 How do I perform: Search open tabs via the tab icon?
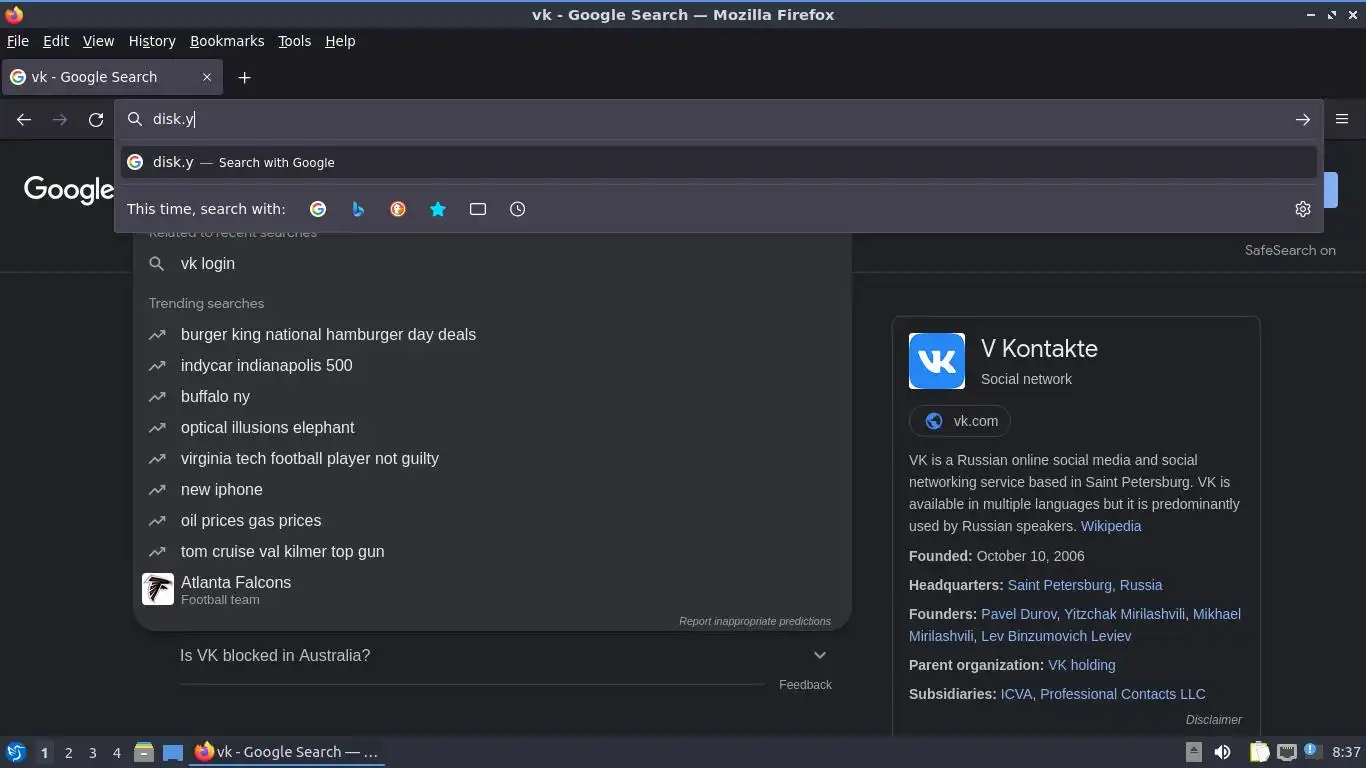tap(478, 209)
